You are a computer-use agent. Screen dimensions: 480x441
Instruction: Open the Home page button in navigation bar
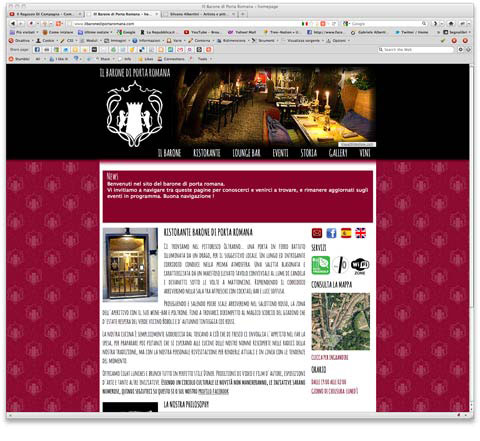451,24
